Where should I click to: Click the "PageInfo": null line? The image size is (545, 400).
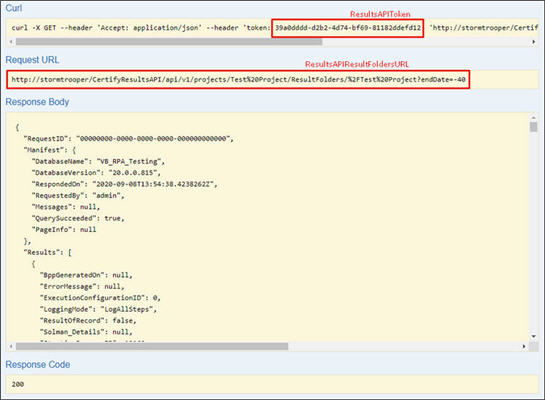pyautogui.click(x=64, y=230)
